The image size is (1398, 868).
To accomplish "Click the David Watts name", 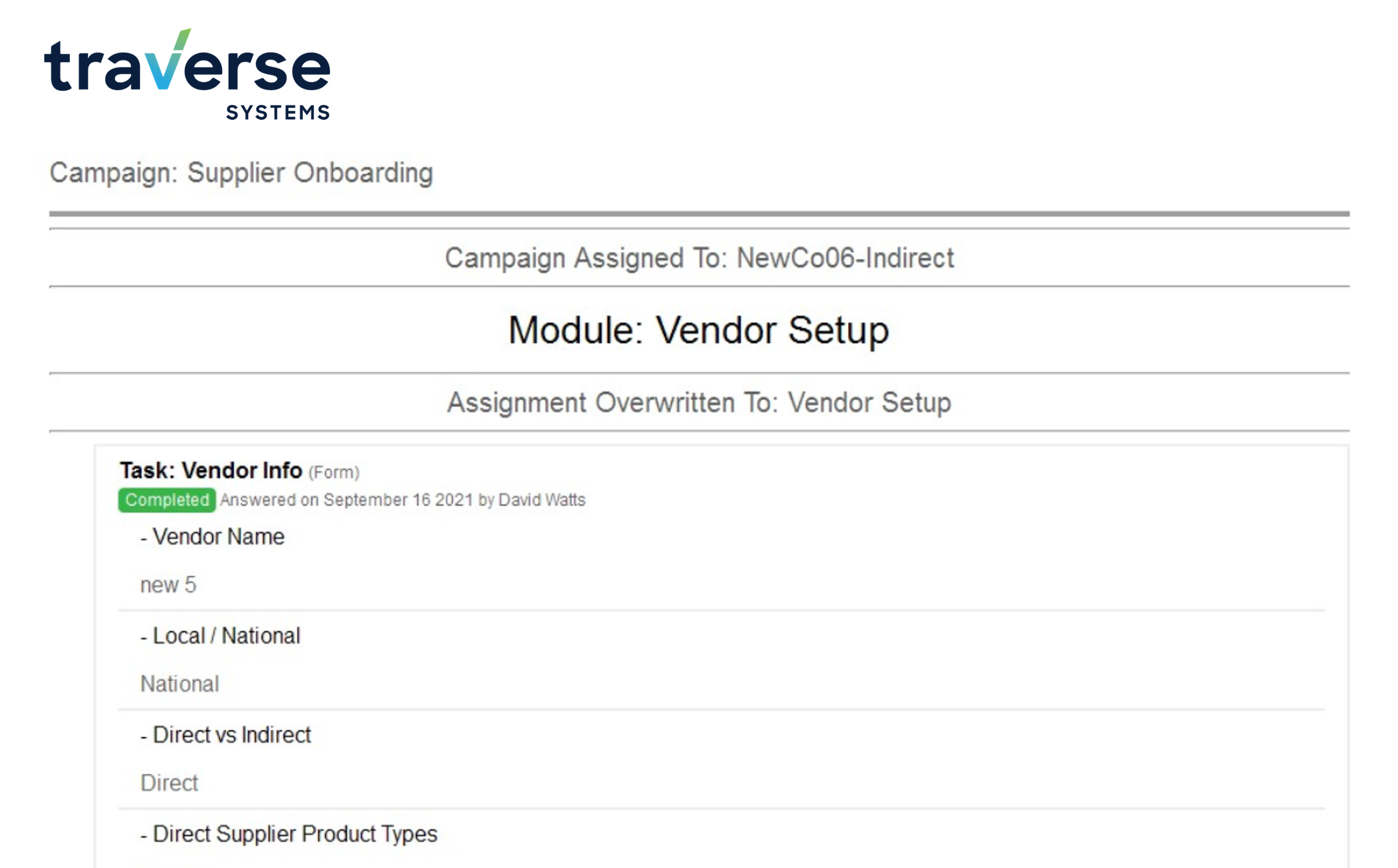I will [541, 500].
